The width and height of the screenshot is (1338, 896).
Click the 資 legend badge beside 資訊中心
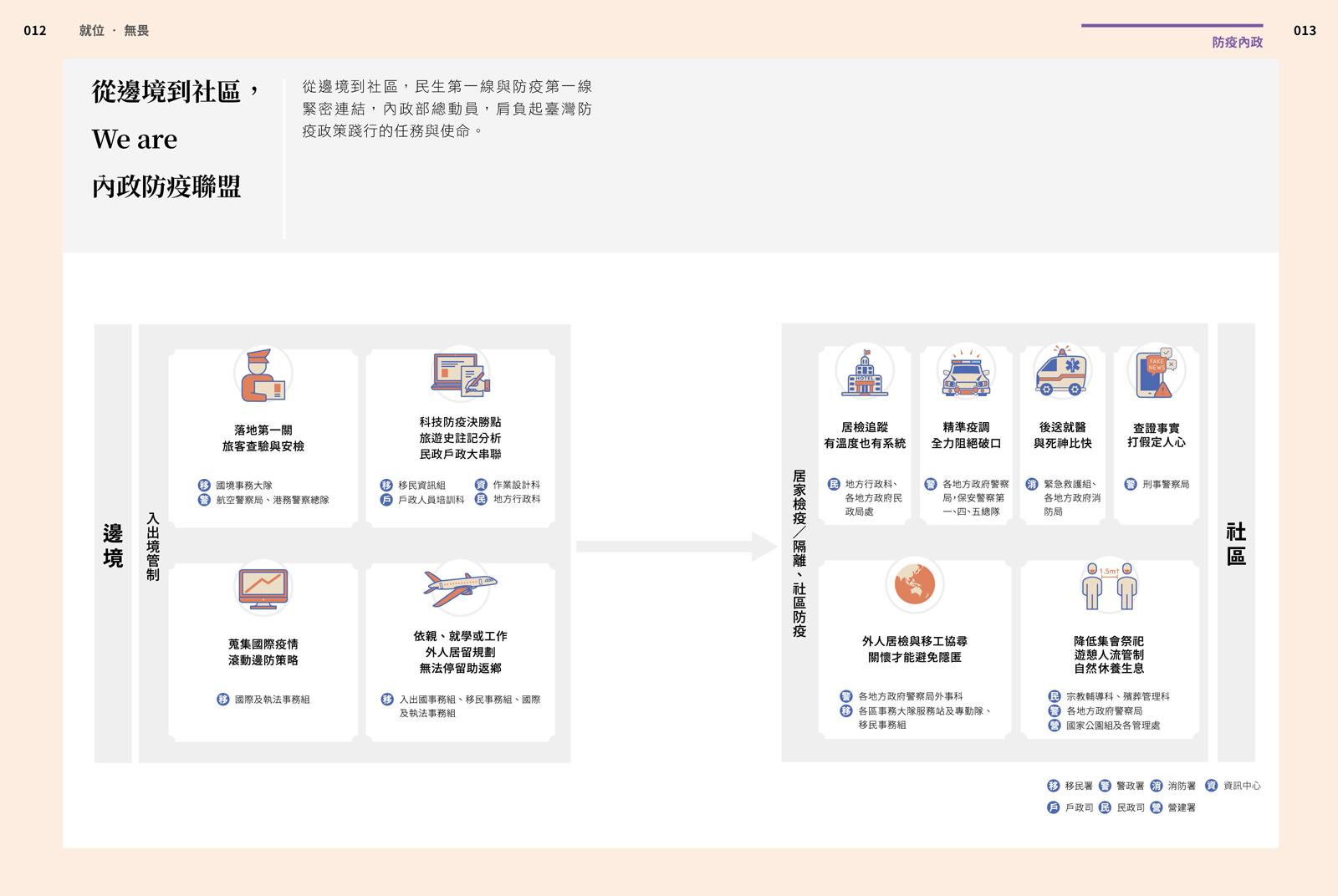pyautogui.click(x=1211, y=786)
